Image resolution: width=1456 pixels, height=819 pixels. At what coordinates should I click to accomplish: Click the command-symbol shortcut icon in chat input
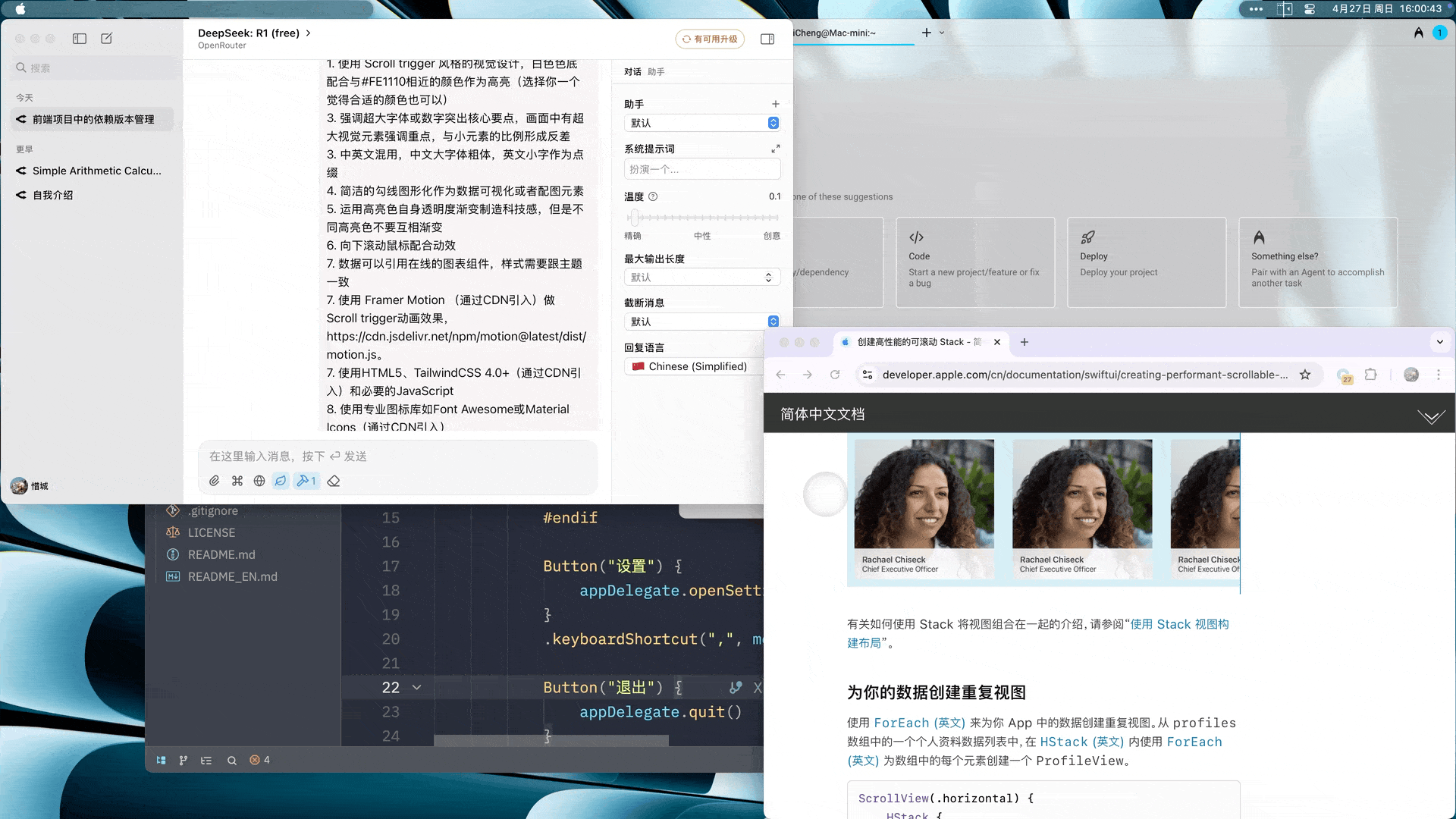(237, 481)
